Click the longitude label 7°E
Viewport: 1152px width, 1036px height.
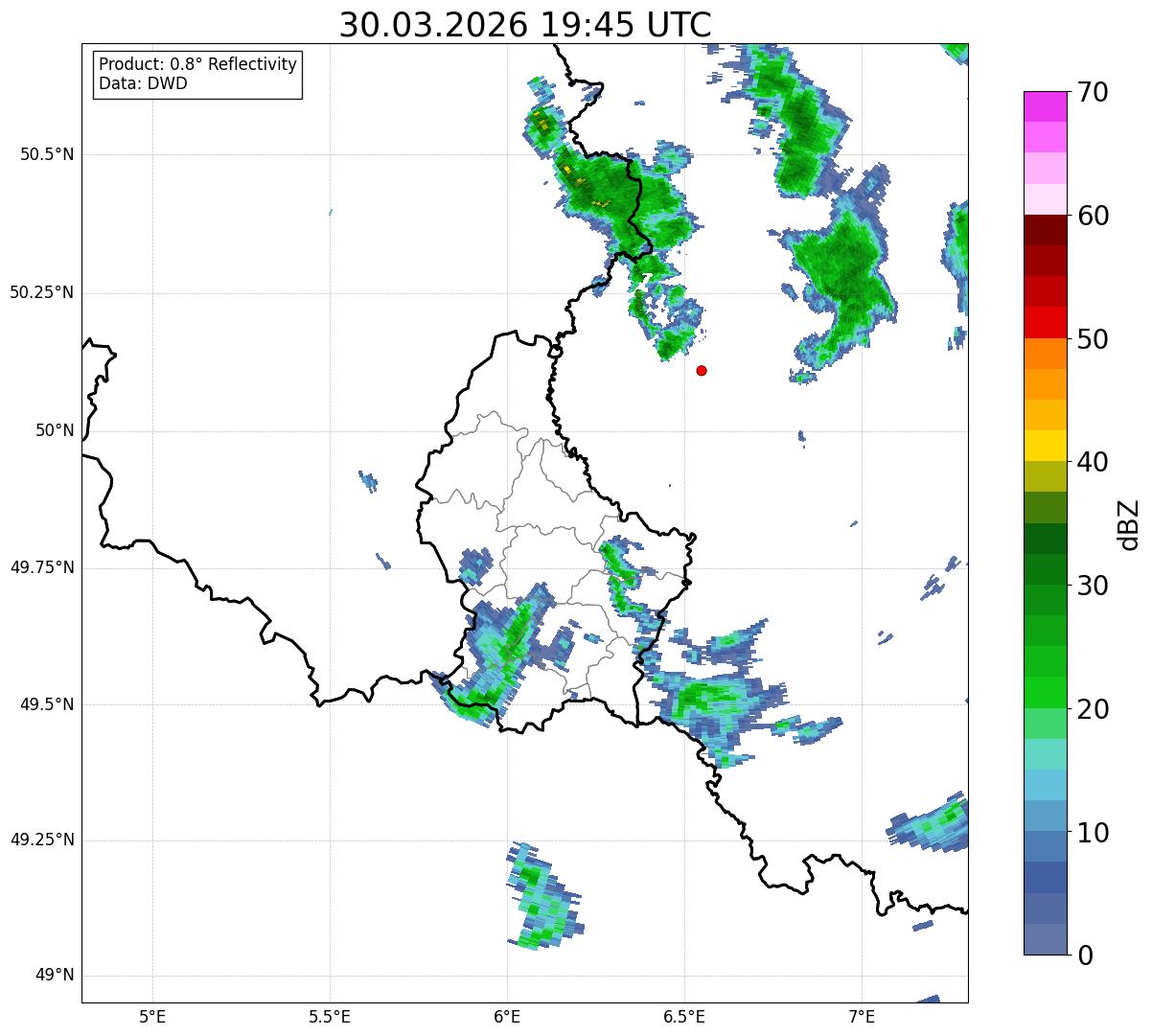click(862, 1017)
